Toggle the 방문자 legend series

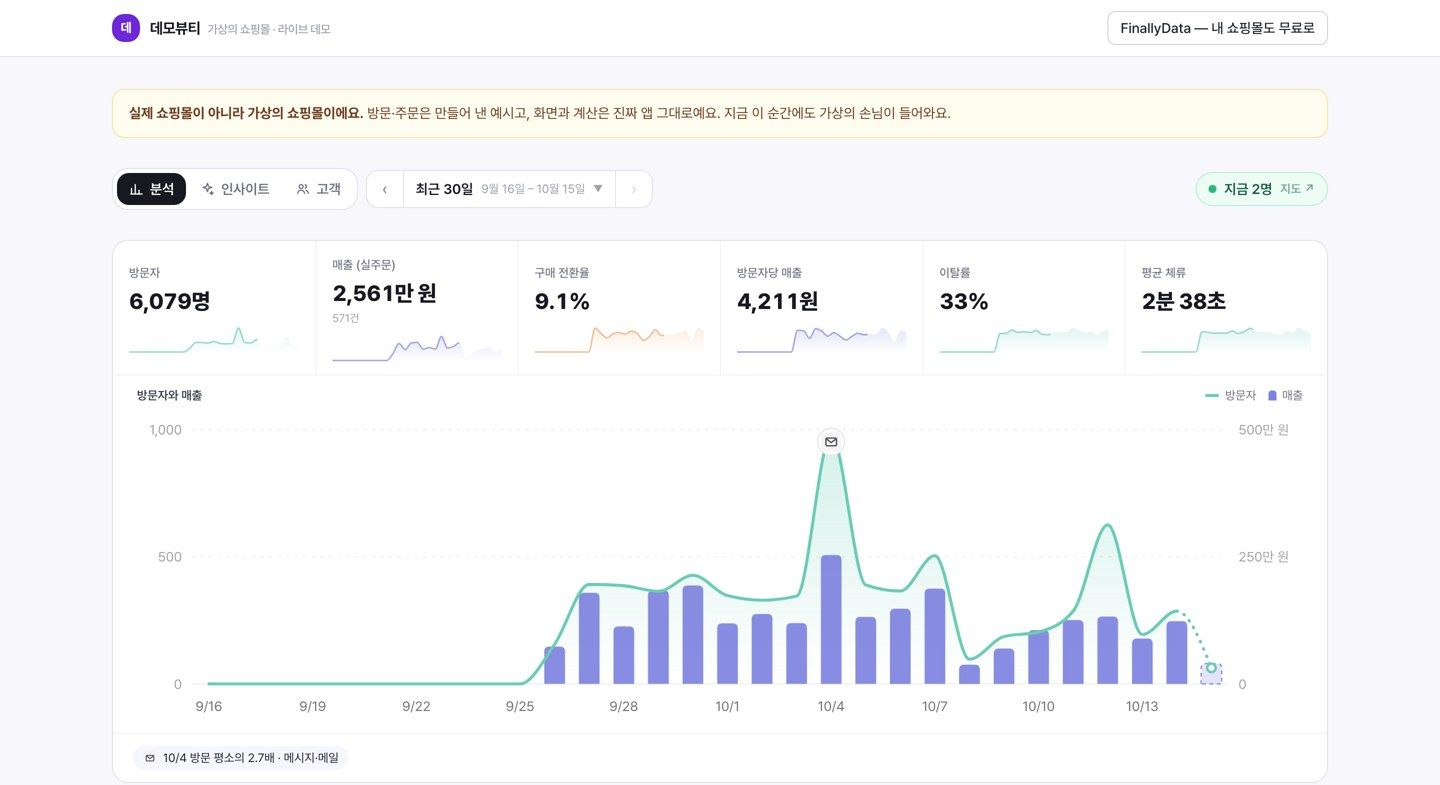[x=1230, y=396]
